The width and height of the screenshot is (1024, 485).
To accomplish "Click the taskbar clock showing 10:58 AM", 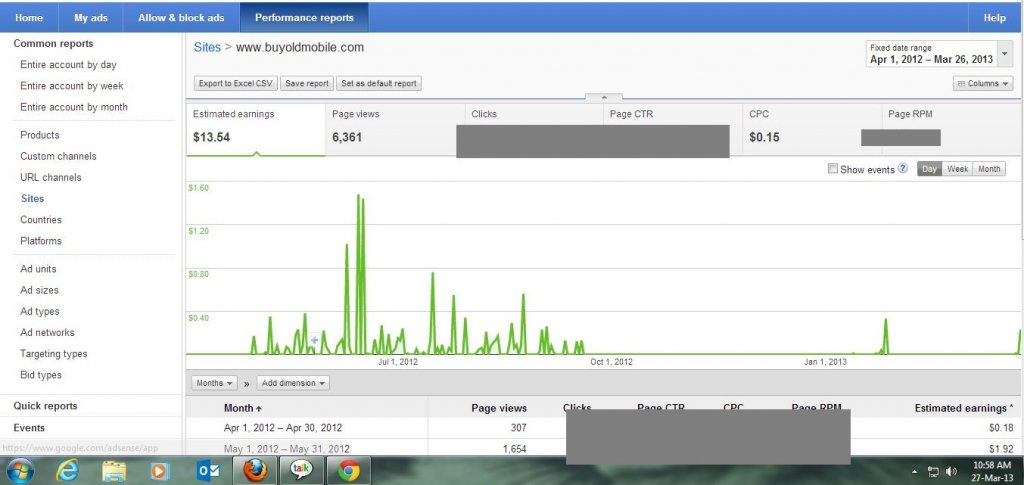I will click(x=991, y=471).
